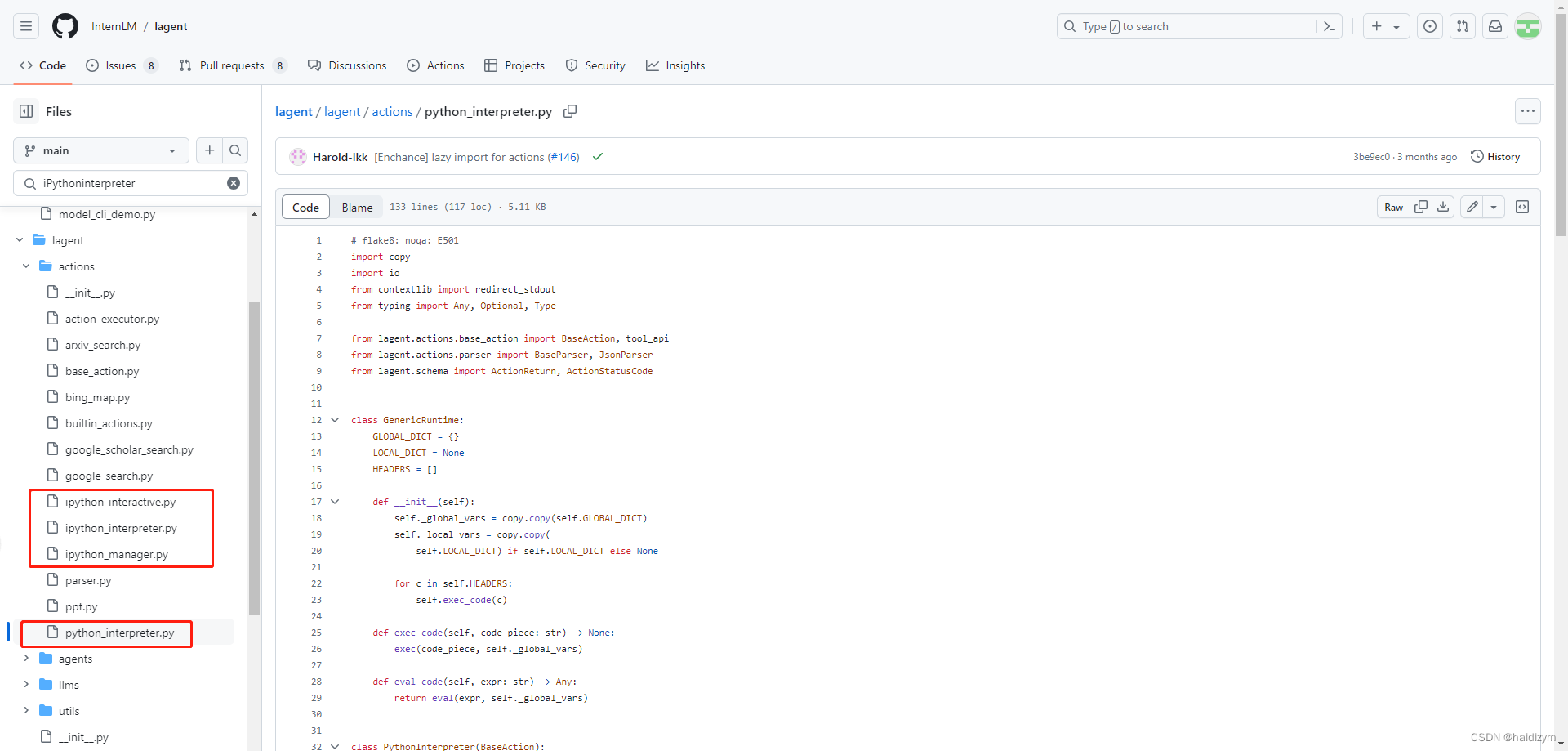Open the command palette icon
This screenshot has height=751, width=1568.
[x=1330, y=26]
